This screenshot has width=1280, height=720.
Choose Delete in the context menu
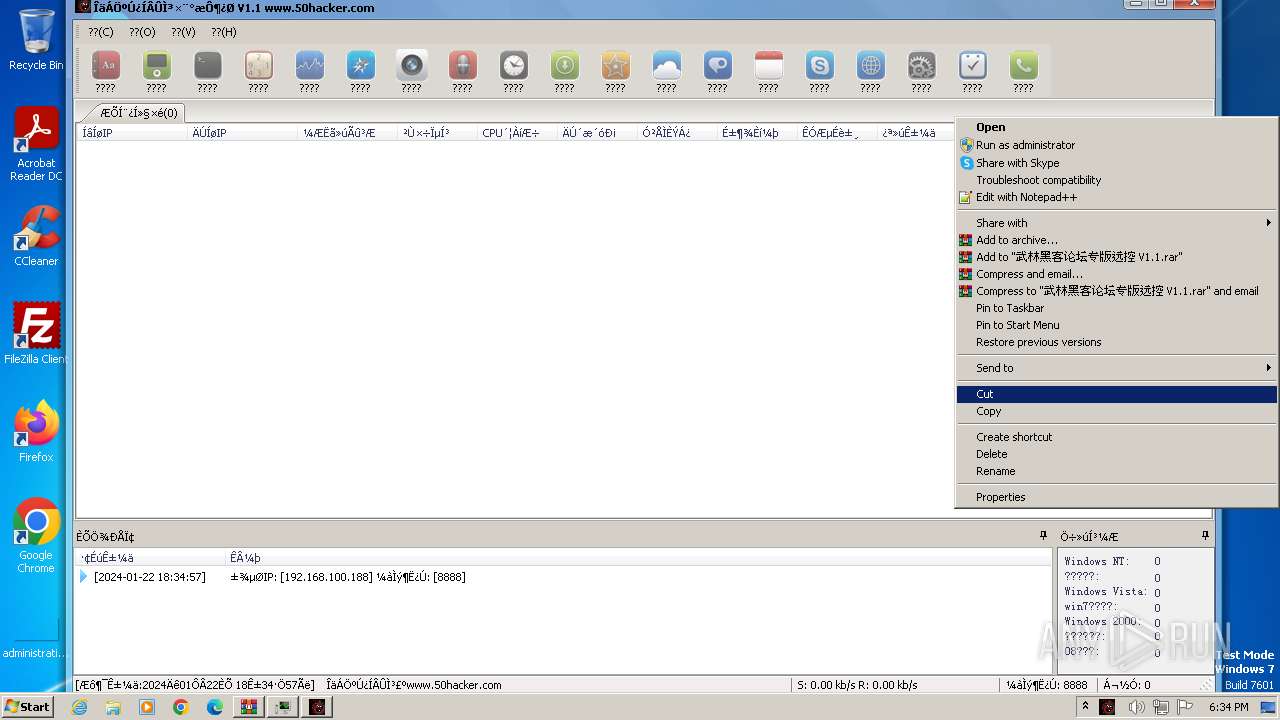pyautogui.click(x=1116, y=454)
